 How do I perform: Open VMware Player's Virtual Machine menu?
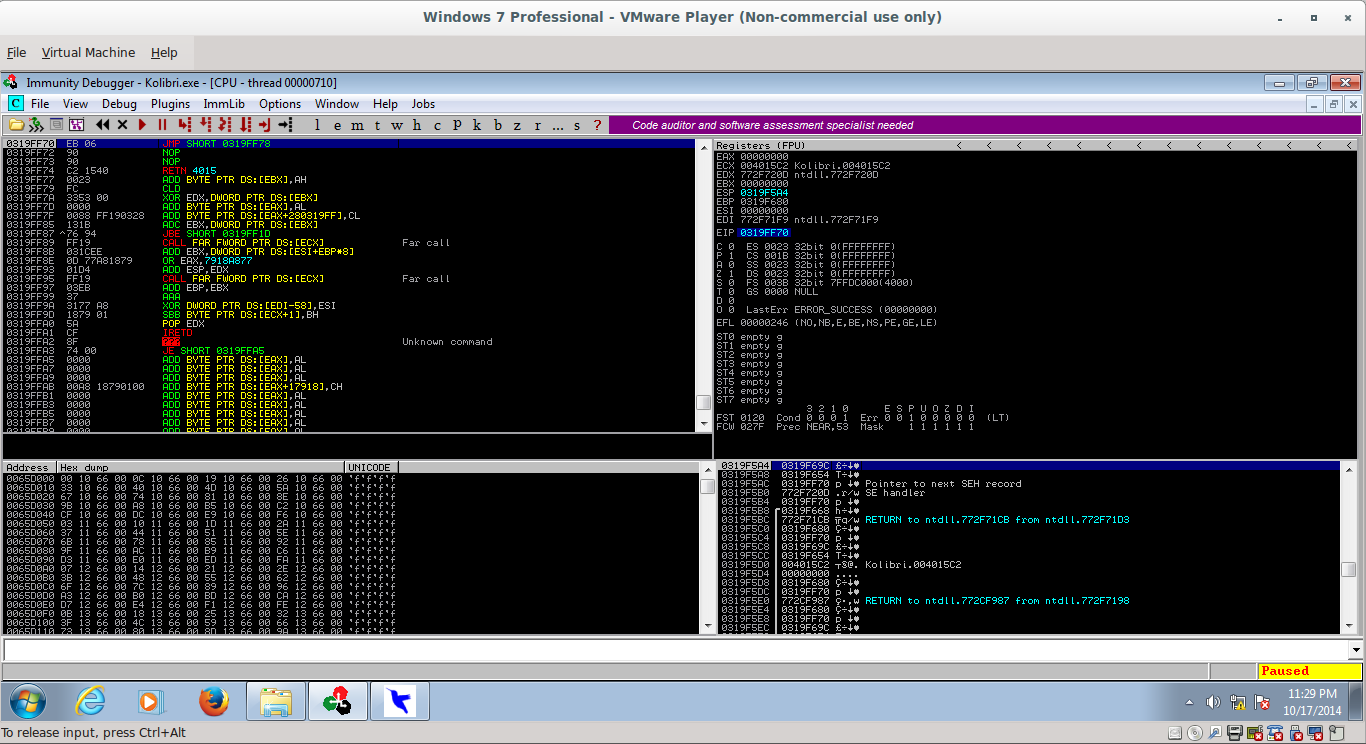coord(88,52)
